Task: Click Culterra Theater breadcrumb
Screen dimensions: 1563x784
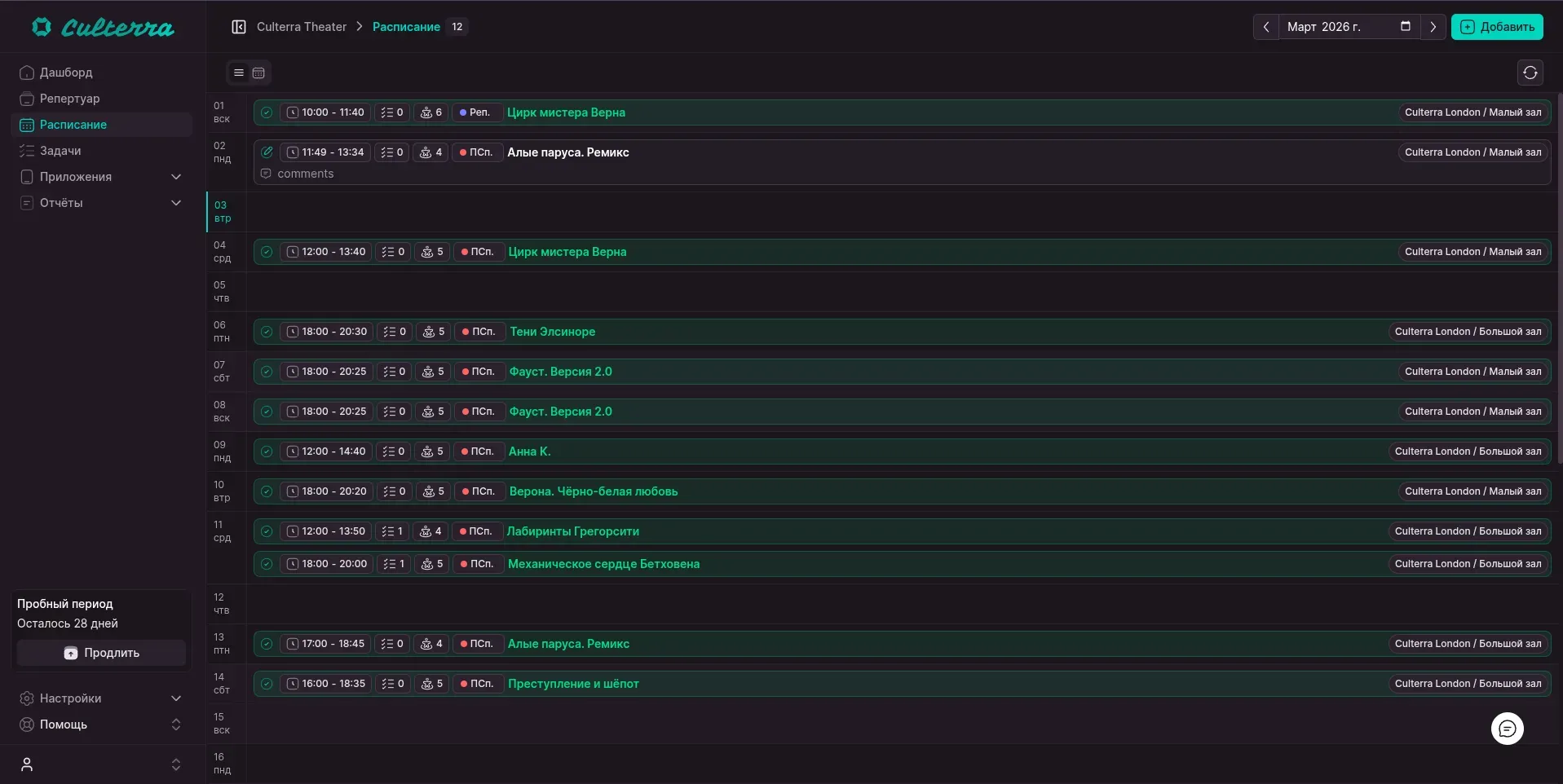Action: (x=302, y=27)
